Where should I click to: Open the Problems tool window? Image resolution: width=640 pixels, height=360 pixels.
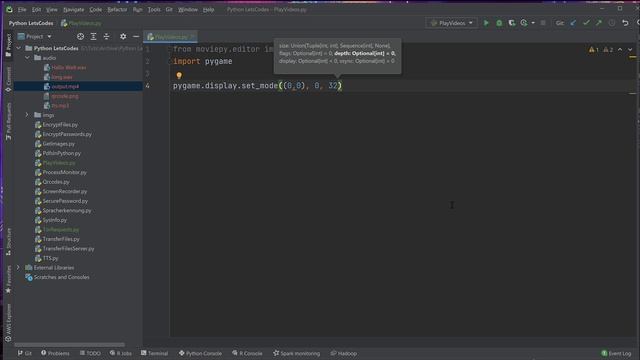click(55, 353)
